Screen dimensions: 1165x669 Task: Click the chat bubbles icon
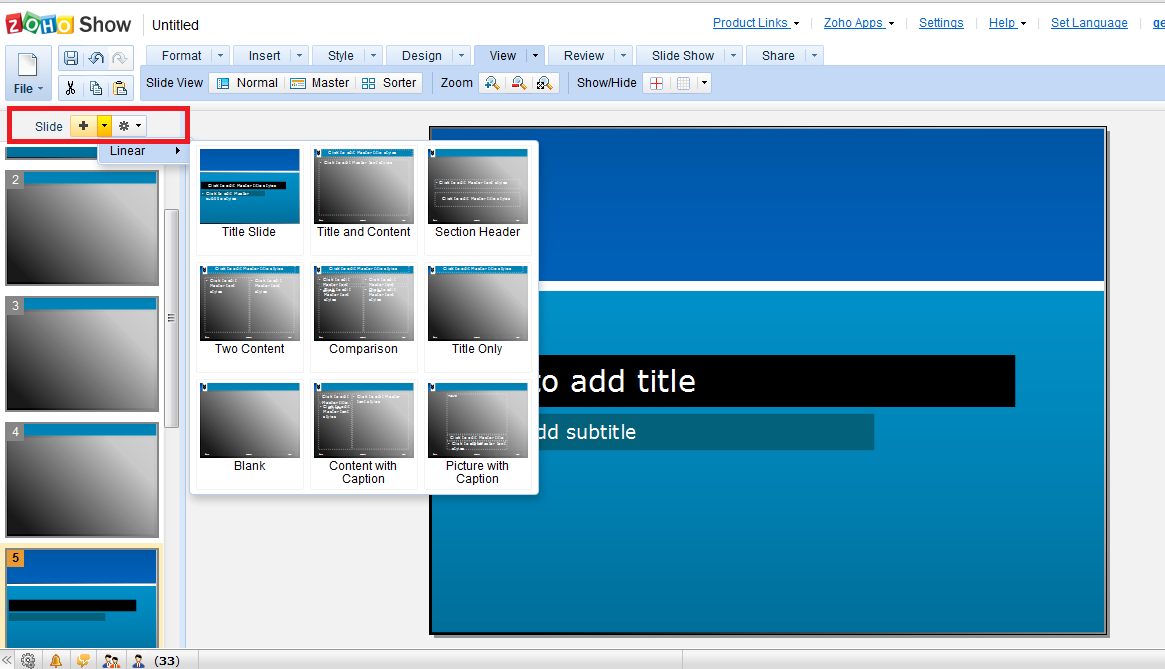click(83, 660)
